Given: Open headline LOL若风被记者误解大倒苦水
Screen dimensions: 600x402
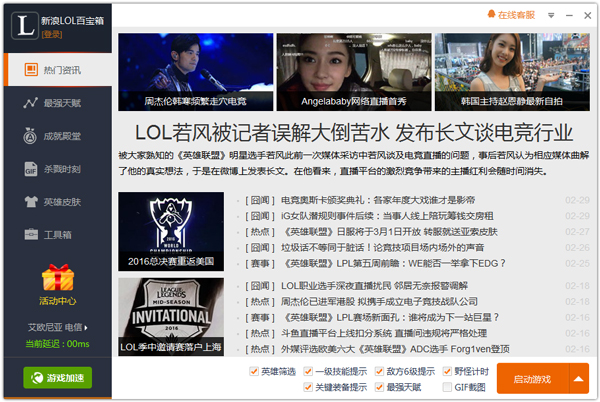Looking at the screenshot, I should [x=354, y=133].
